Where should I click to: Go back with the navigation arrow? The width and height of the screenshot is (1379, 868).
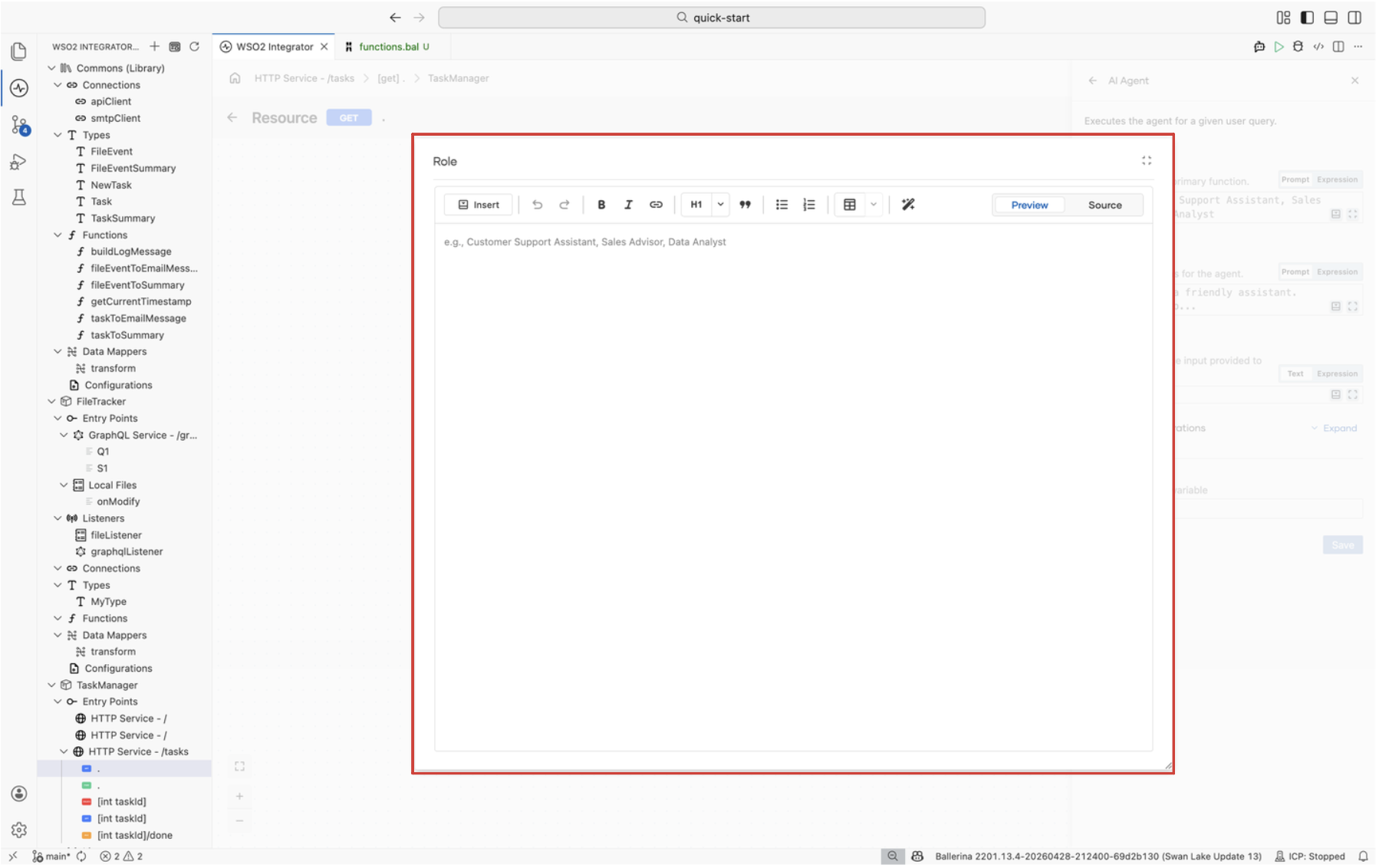[x=395, y=18]
